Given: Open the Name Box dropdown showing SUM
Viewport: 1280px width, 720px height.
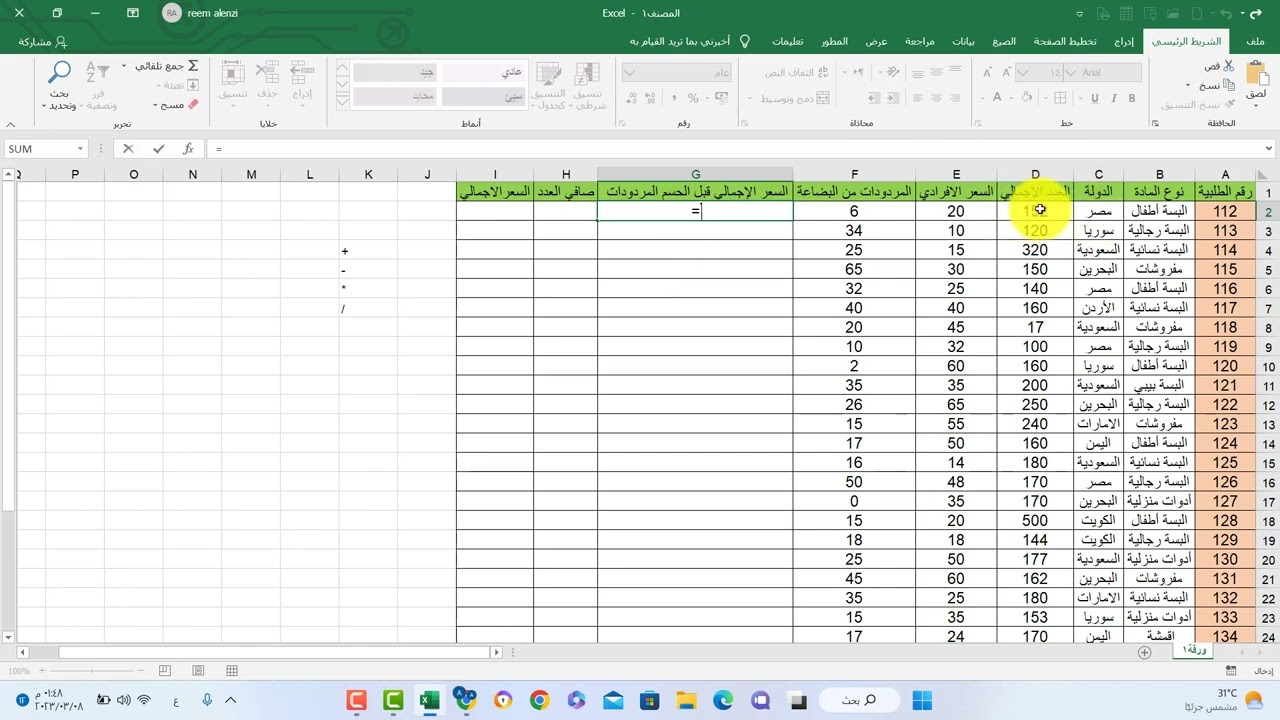Looking at the screenshot, I should [x=80, y=149].
